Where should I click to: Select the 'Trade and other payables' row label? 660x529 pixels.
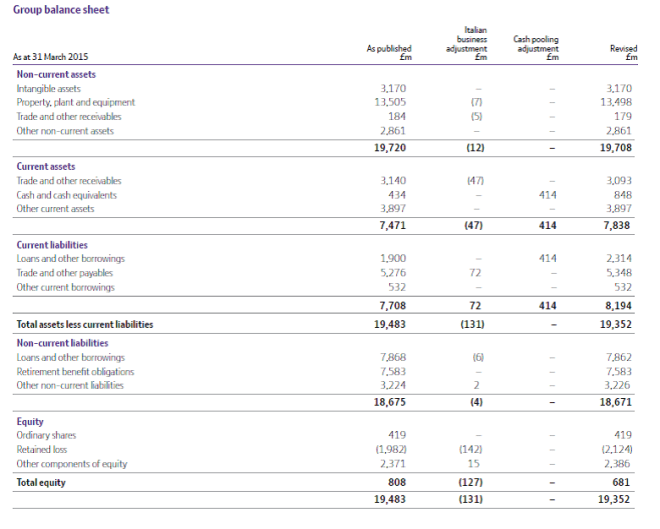(65, 272)
